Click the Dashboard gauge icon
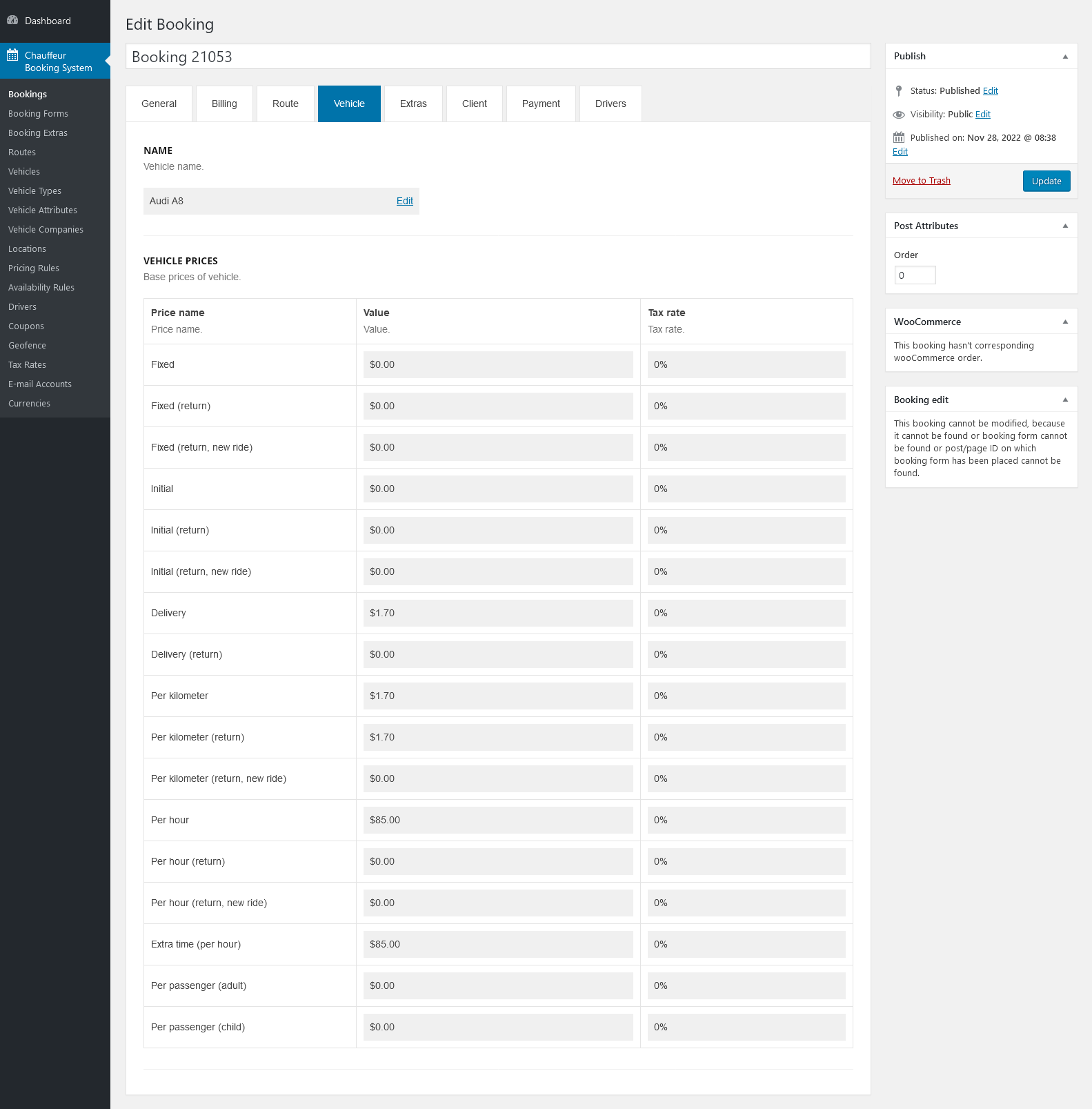This screenshot has width=1092, height=1109. pyautogui.click(x=12, y=20)
